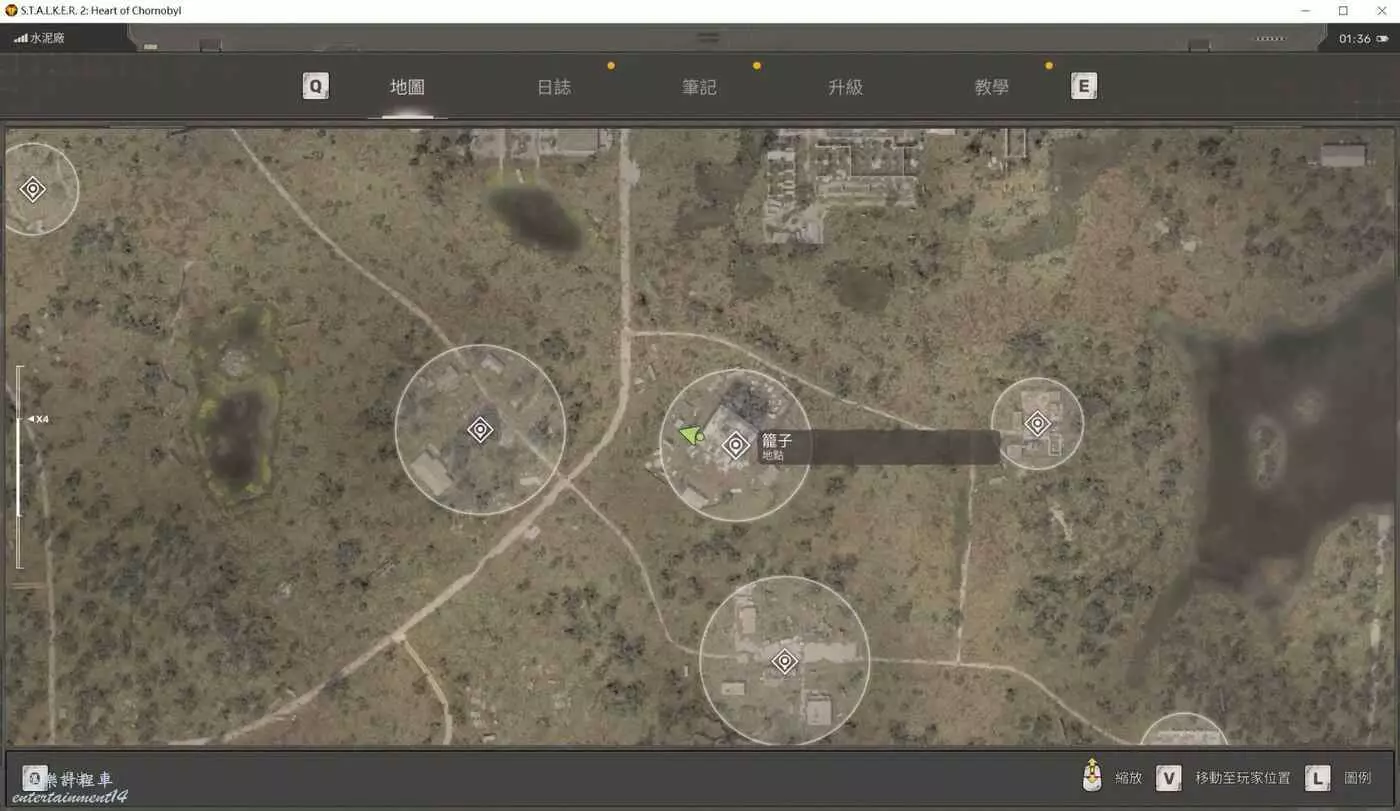Select the 籠子 location marker

pos(736,445)
